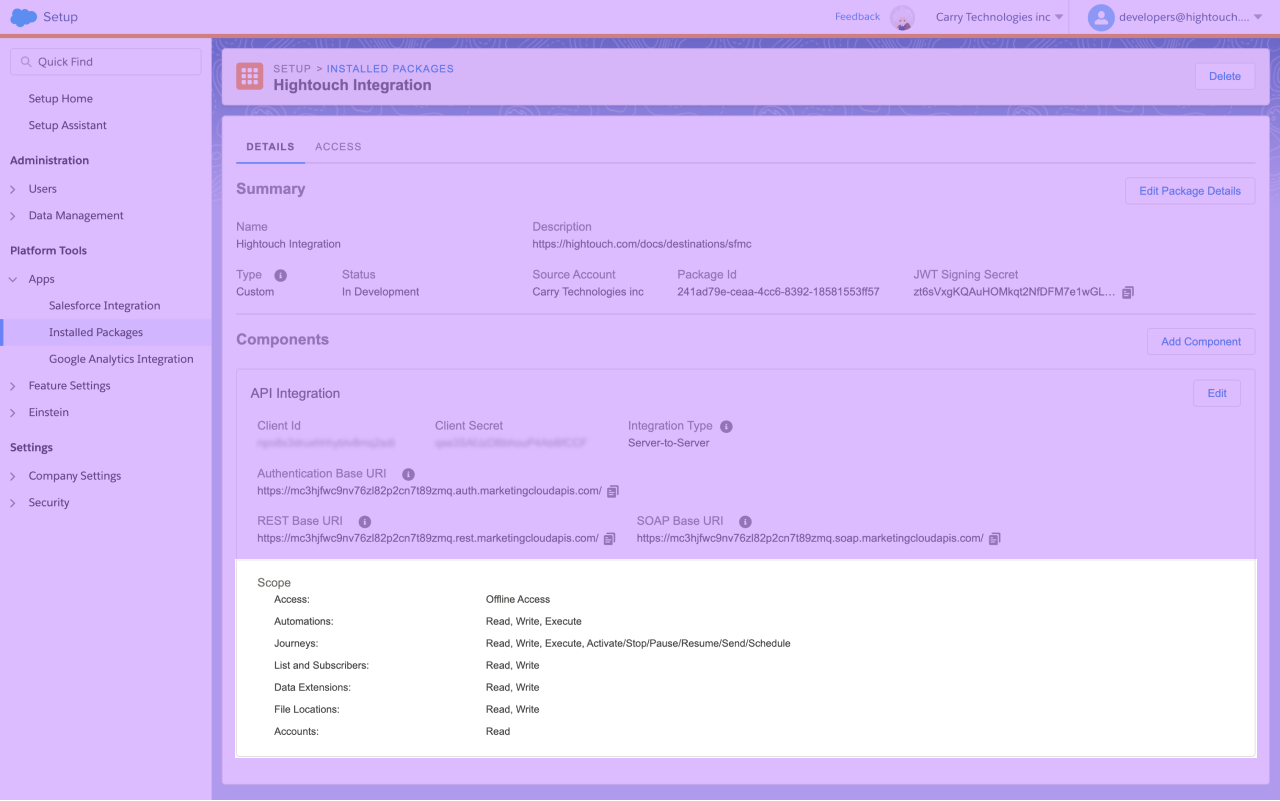Focus the Quick Find search field
The image size is (1280, 801).
pos(105,62)
